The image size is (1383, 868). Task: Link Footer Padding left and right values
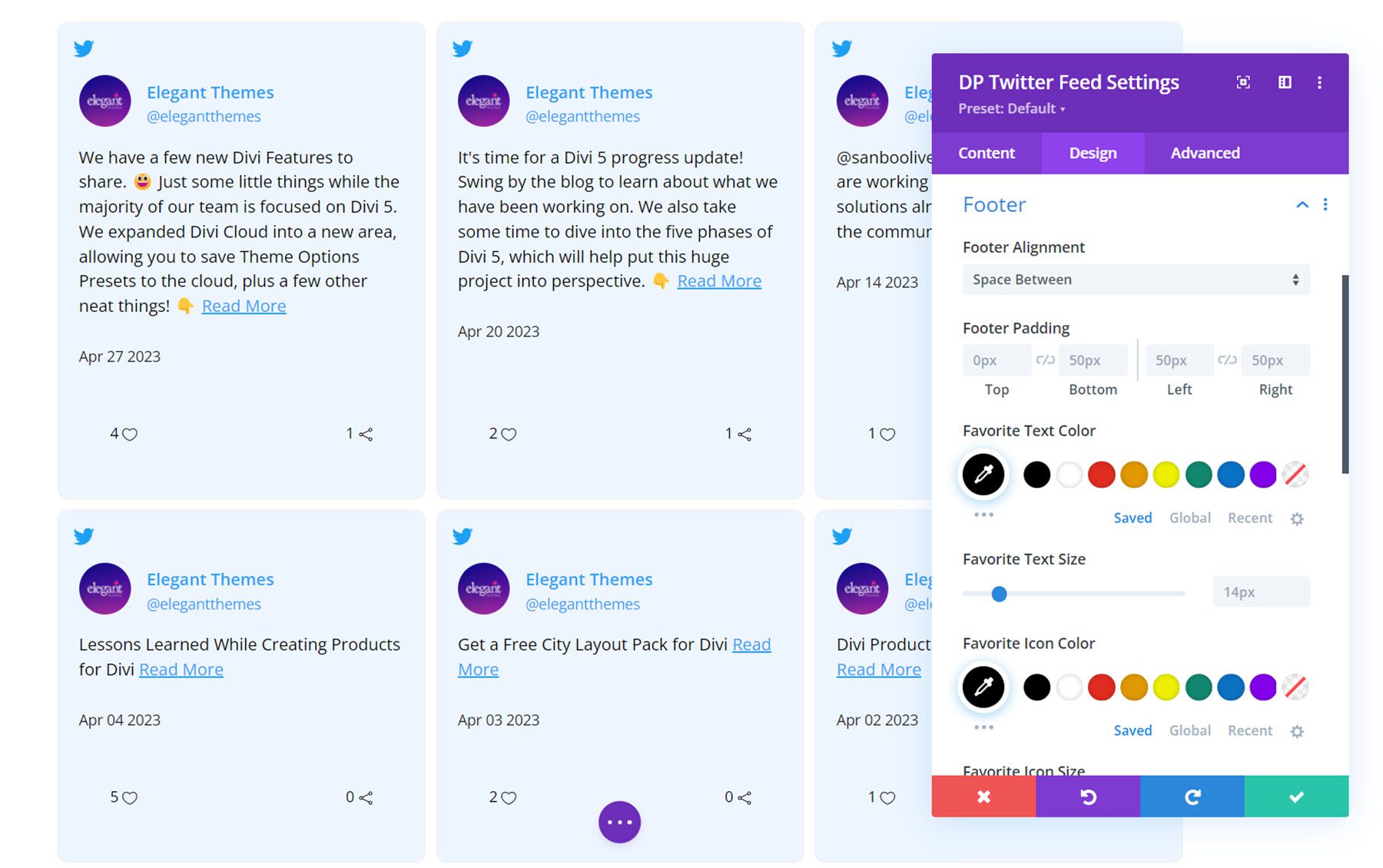pos(1227,360)
